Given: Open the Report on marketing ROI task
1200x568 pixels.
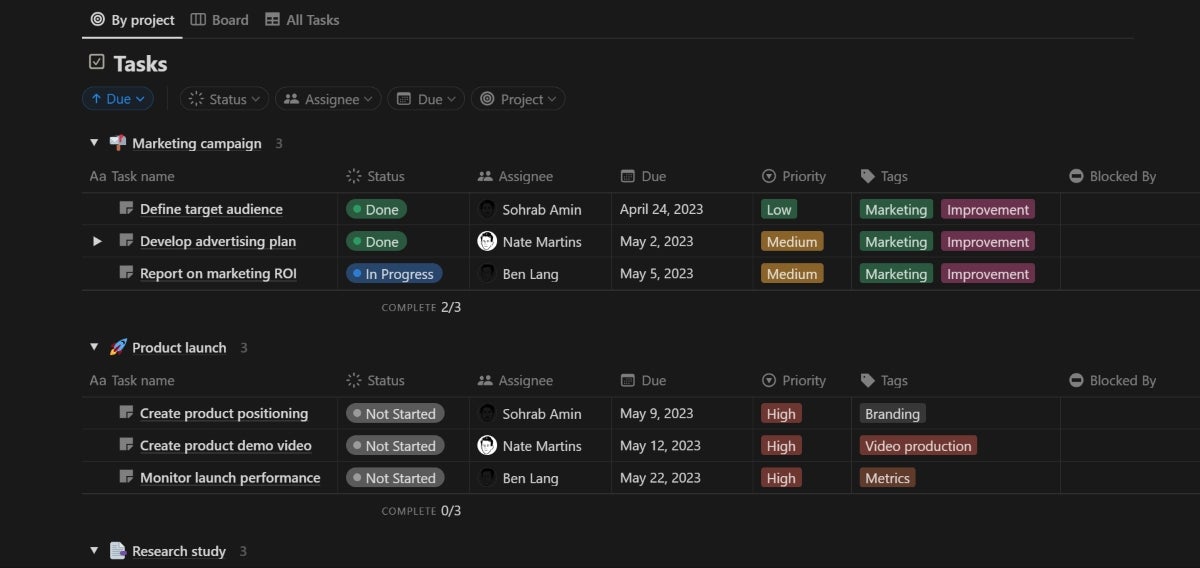Looking at the screenshot, I should click(x=218, y=274).
